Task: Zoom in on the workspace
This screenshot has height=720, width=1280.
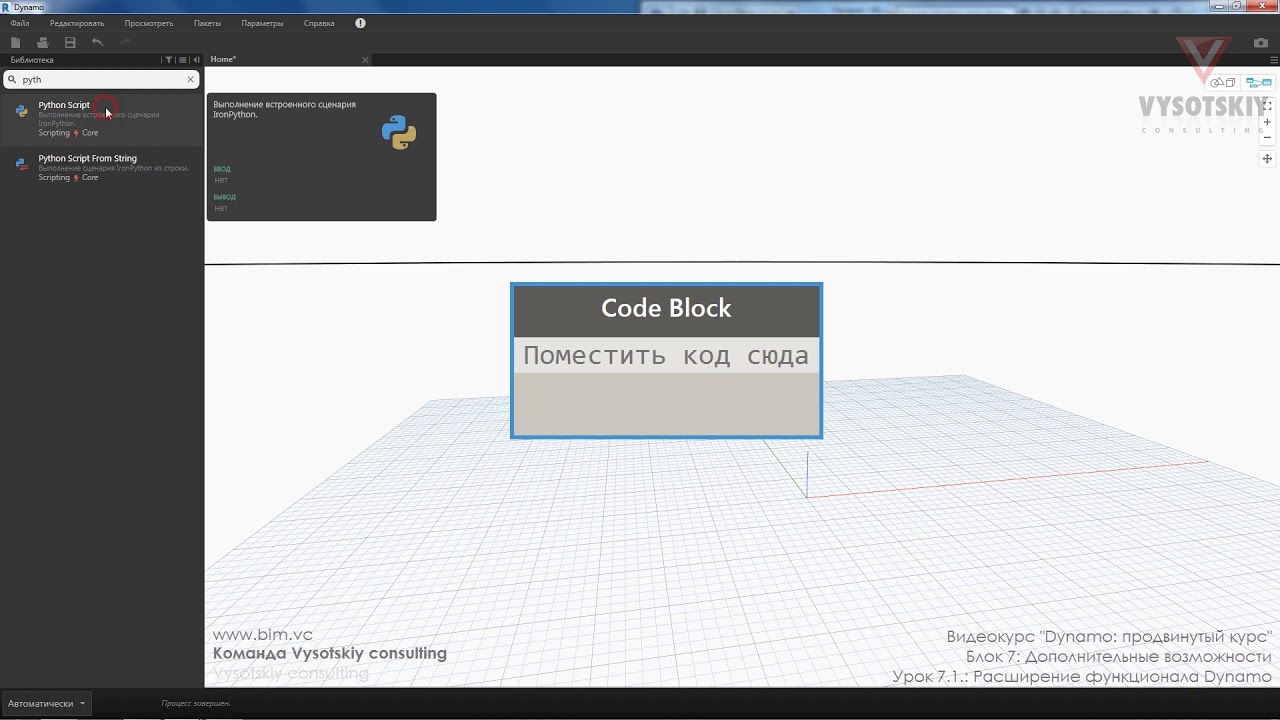Action: tap(1267, 122)
